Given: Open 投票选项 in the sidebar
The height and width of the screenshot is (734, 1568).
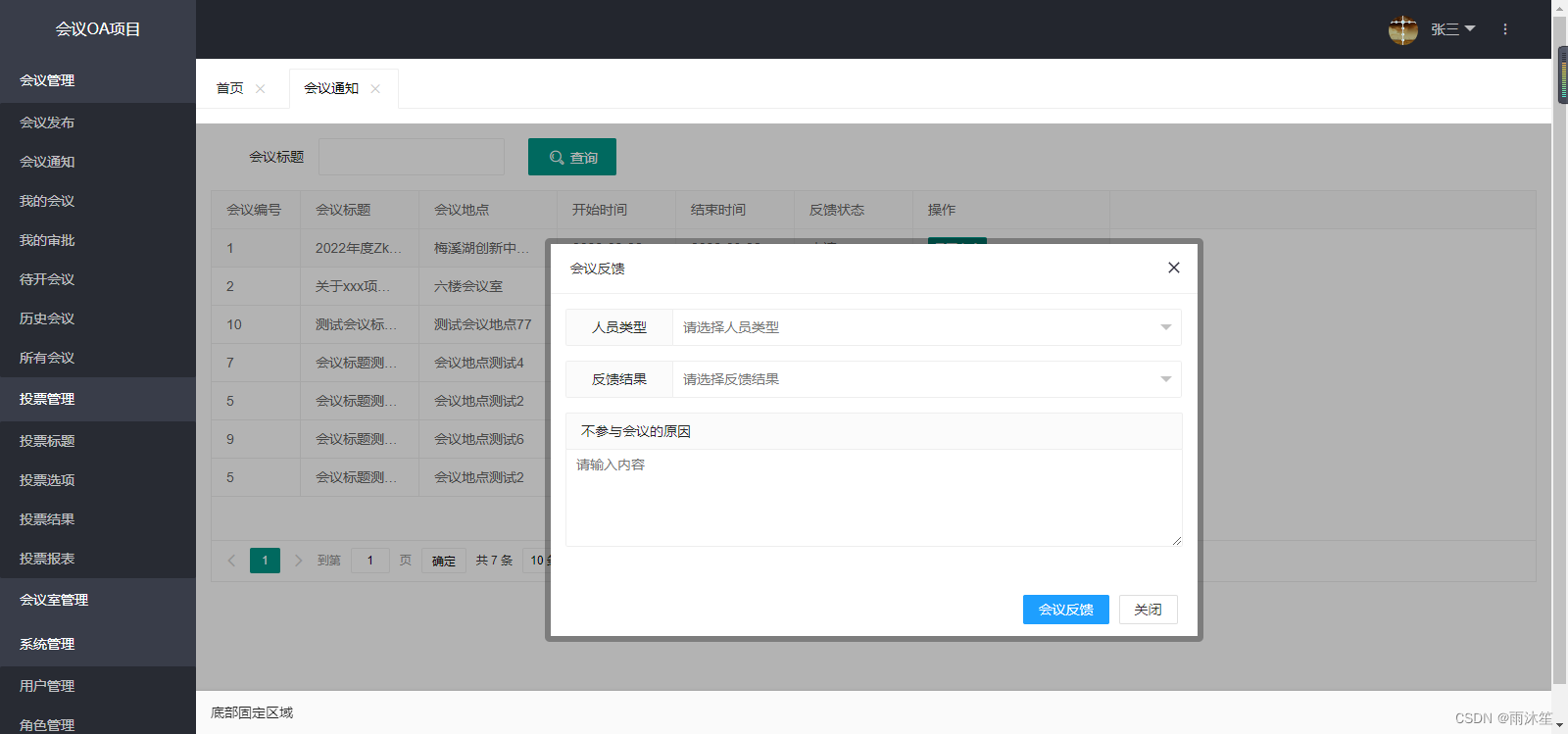Looking at the screenshot, I should tap(98, 480).
